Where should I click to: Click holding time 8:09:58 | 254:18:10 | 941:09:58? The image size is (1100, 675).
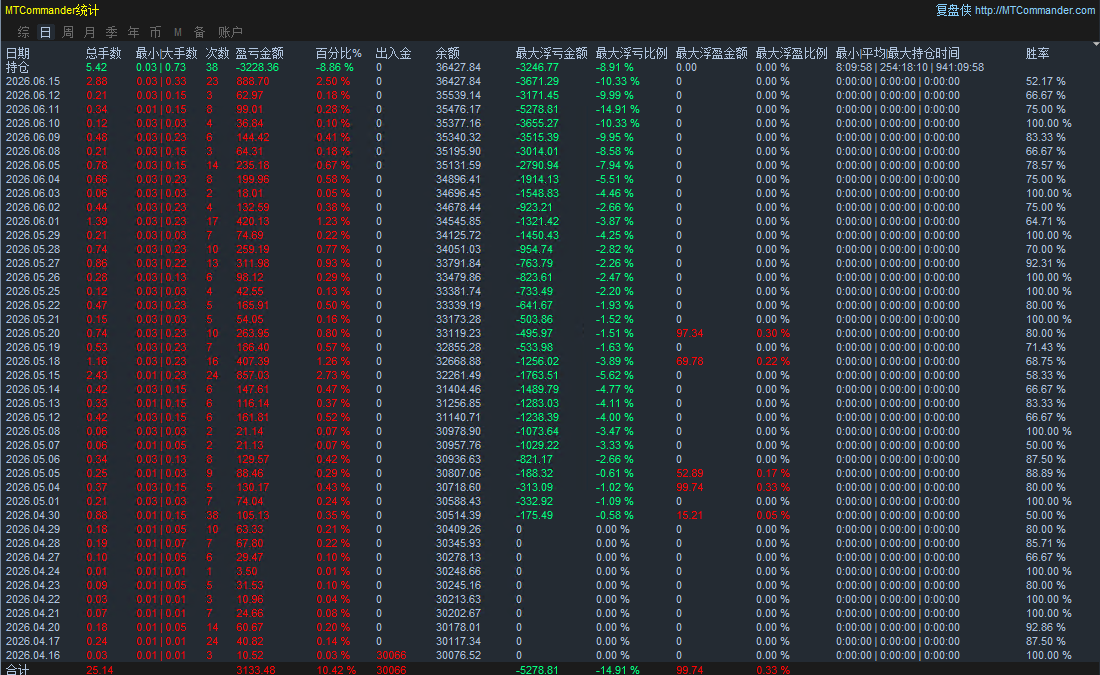click(909, 67)
